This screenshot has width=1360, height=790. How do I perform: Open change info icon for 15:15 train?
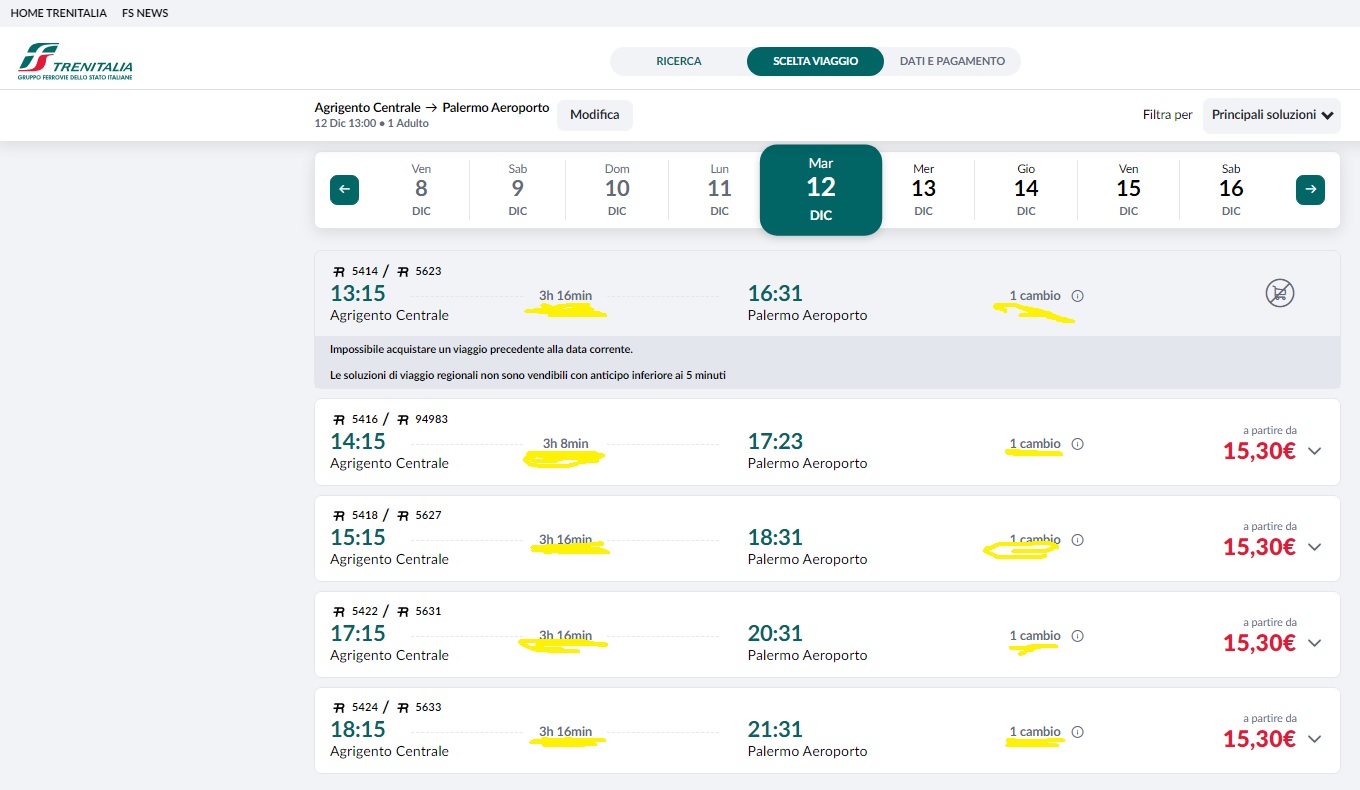tap(1077, 540)
